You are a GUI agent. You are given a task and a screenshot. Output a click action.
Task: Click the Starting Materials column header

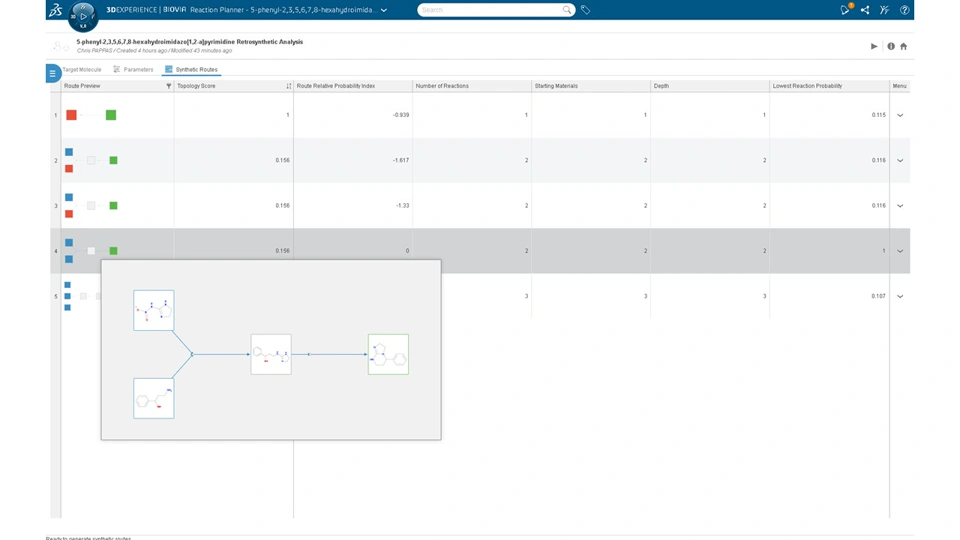(556, 86)
